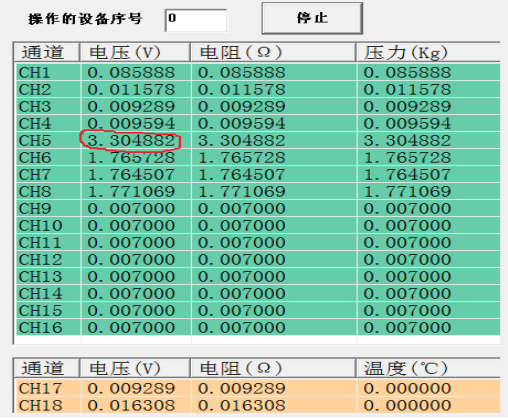Click the 停止 stop button
Image resolution: width=508 pixels, height=419 pixels.
click(312, 18)
